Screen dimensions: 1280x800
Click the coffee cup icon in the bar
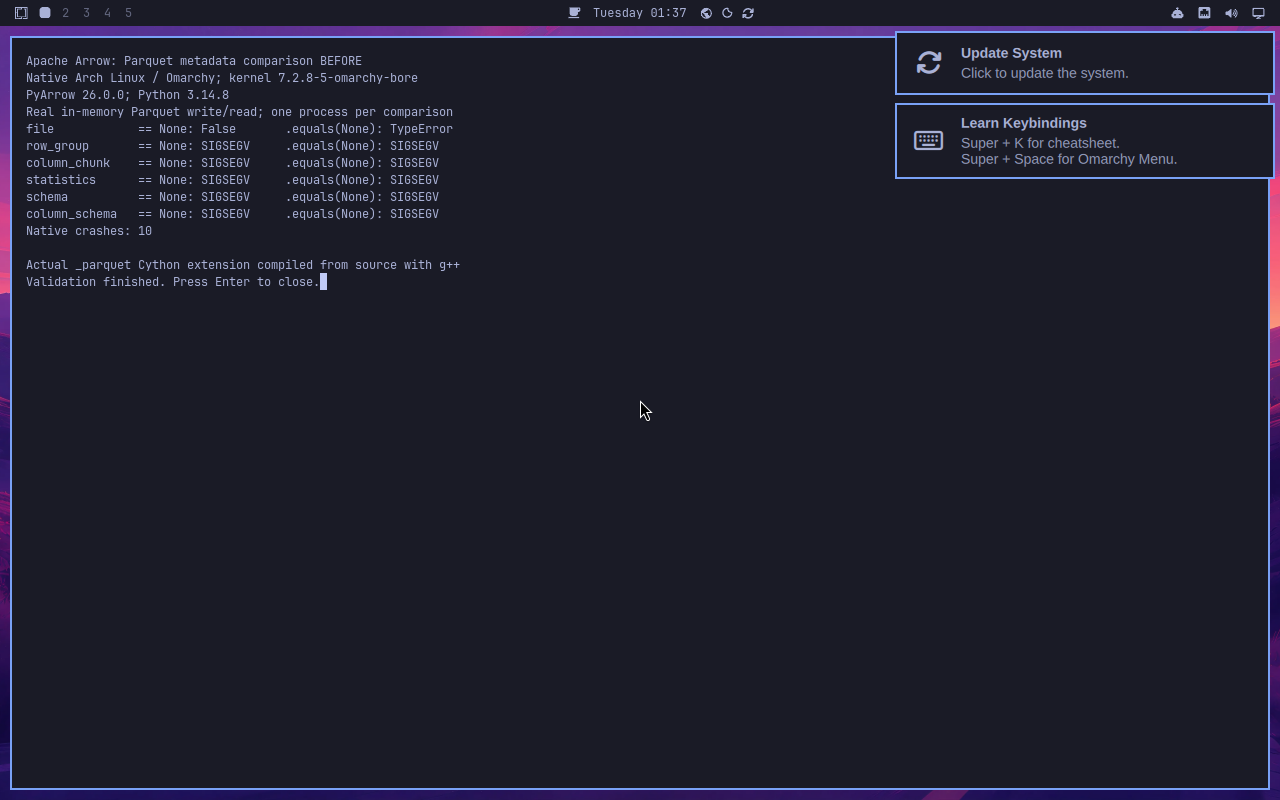(x=574, y=13)
